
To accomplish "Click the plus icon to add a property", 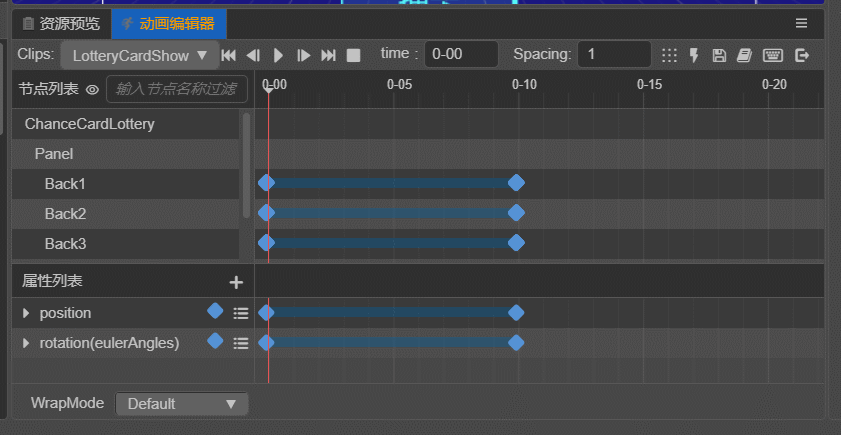I will (236, 282).
